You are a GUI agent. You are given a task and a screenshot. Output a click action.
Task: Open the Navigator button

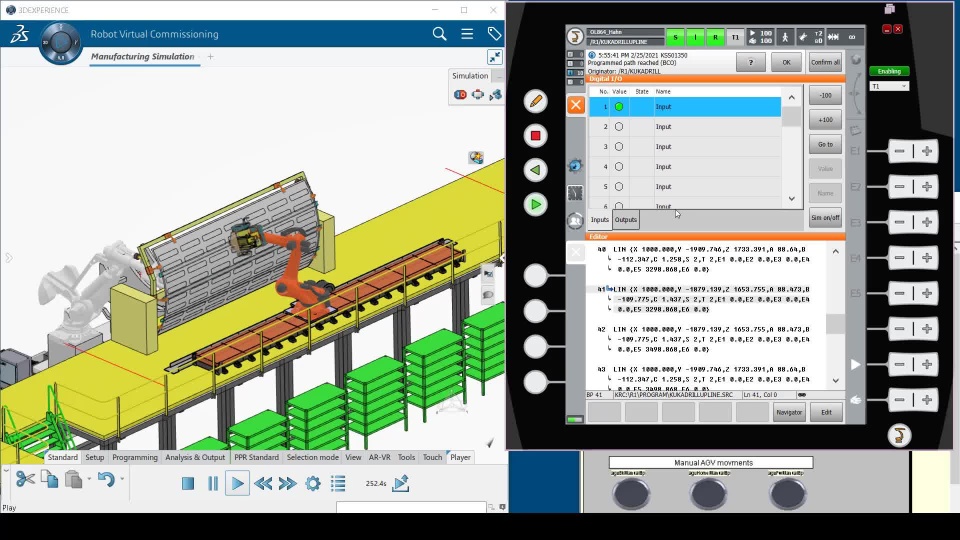[x=789, y=413]
